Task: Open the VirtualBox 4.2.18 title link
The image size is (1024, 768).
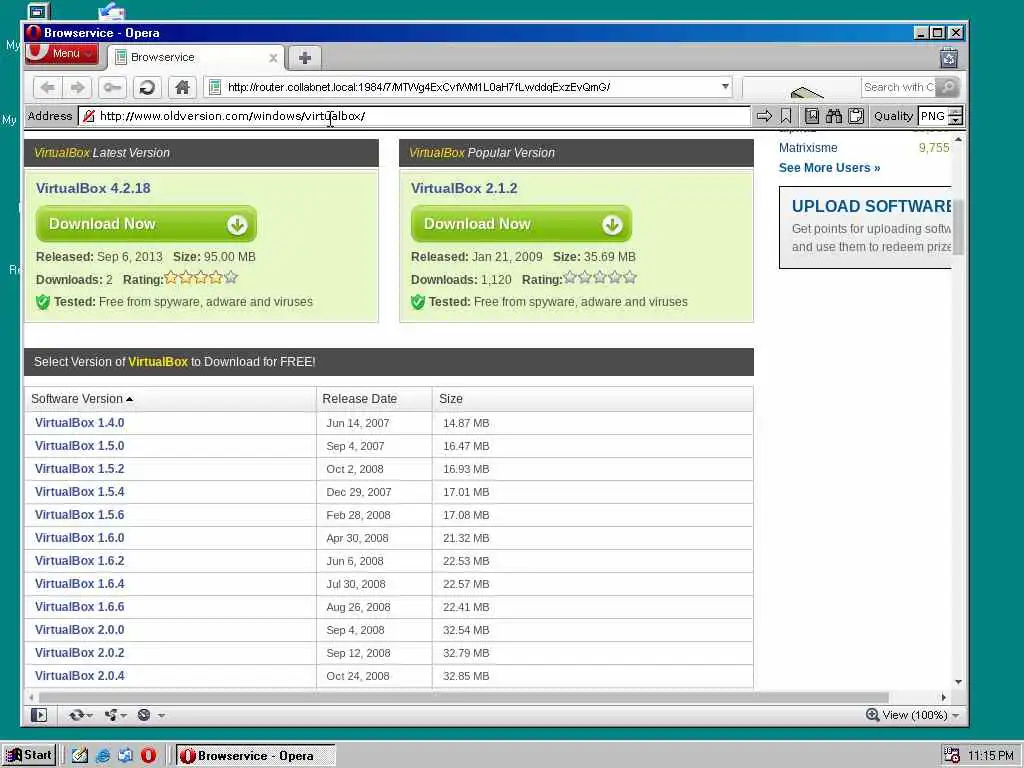Action: tap(93, 188)
